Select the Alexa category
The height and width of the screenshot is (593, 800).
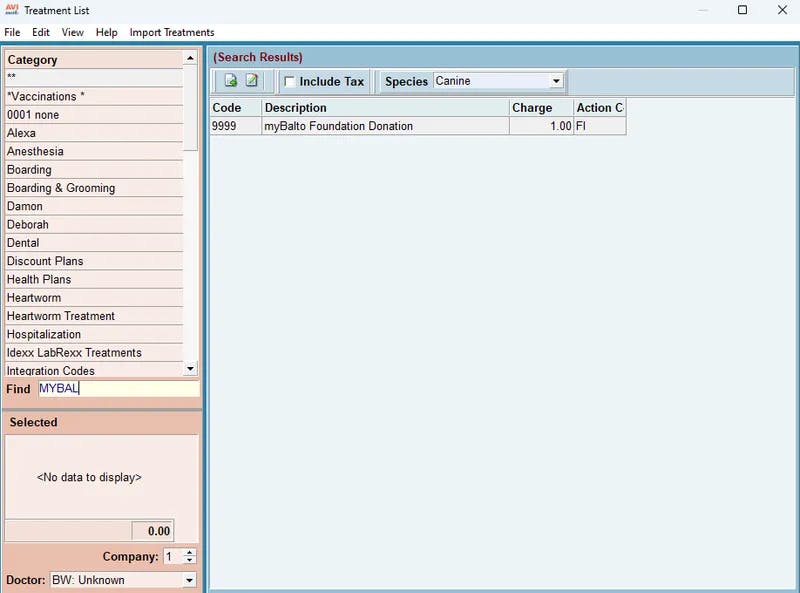pos(94,133)
